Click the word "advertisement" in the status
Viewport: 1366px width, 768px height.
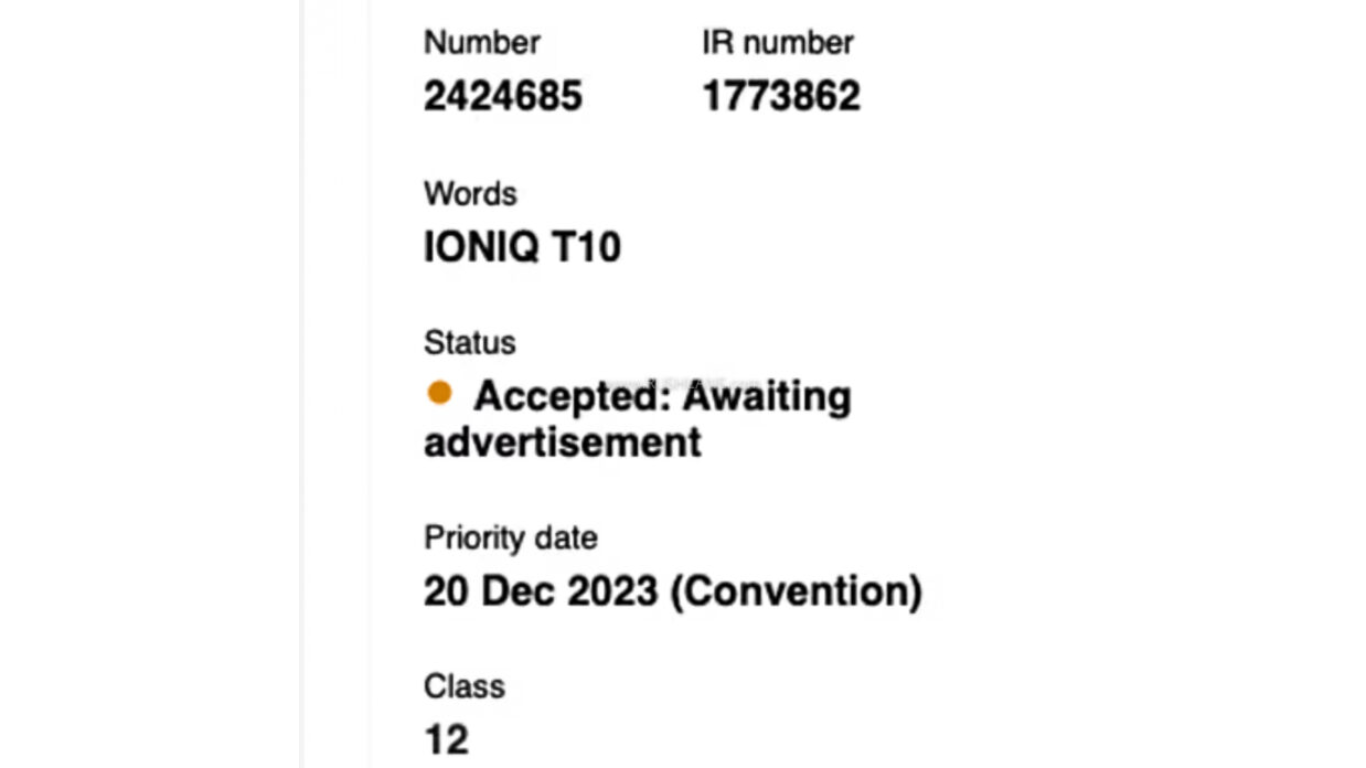[x=563, y=442]
